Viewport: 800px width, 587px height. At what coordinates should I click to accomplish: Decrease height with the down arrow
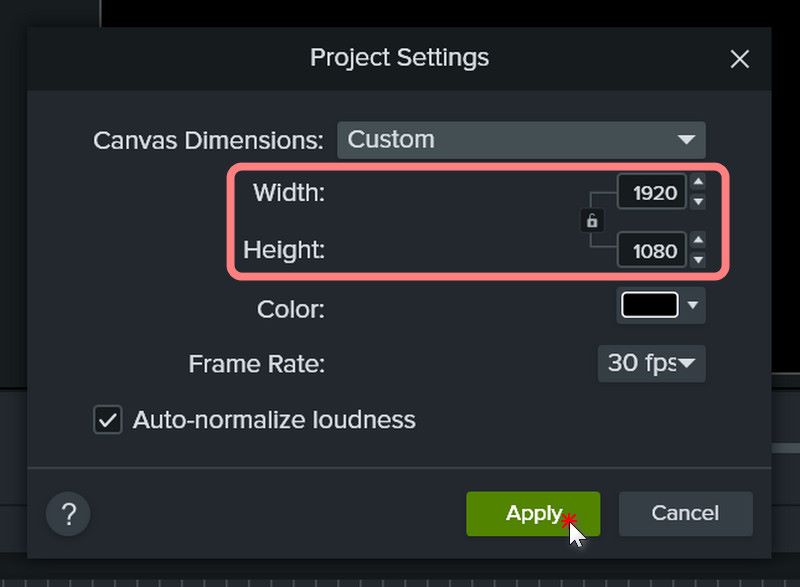(698, 260)
